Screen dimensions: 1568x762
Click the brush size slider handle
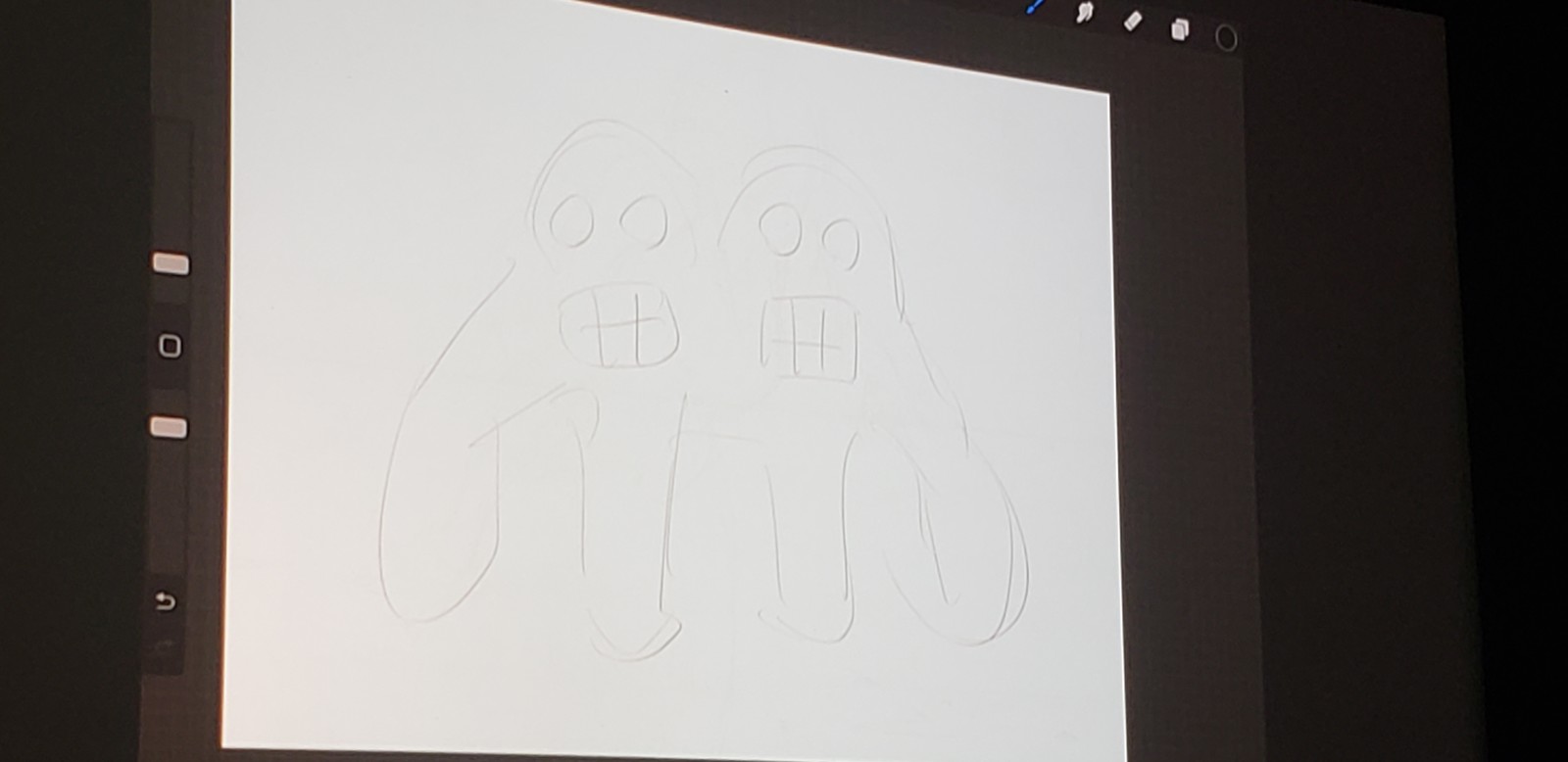pos(171,263)
